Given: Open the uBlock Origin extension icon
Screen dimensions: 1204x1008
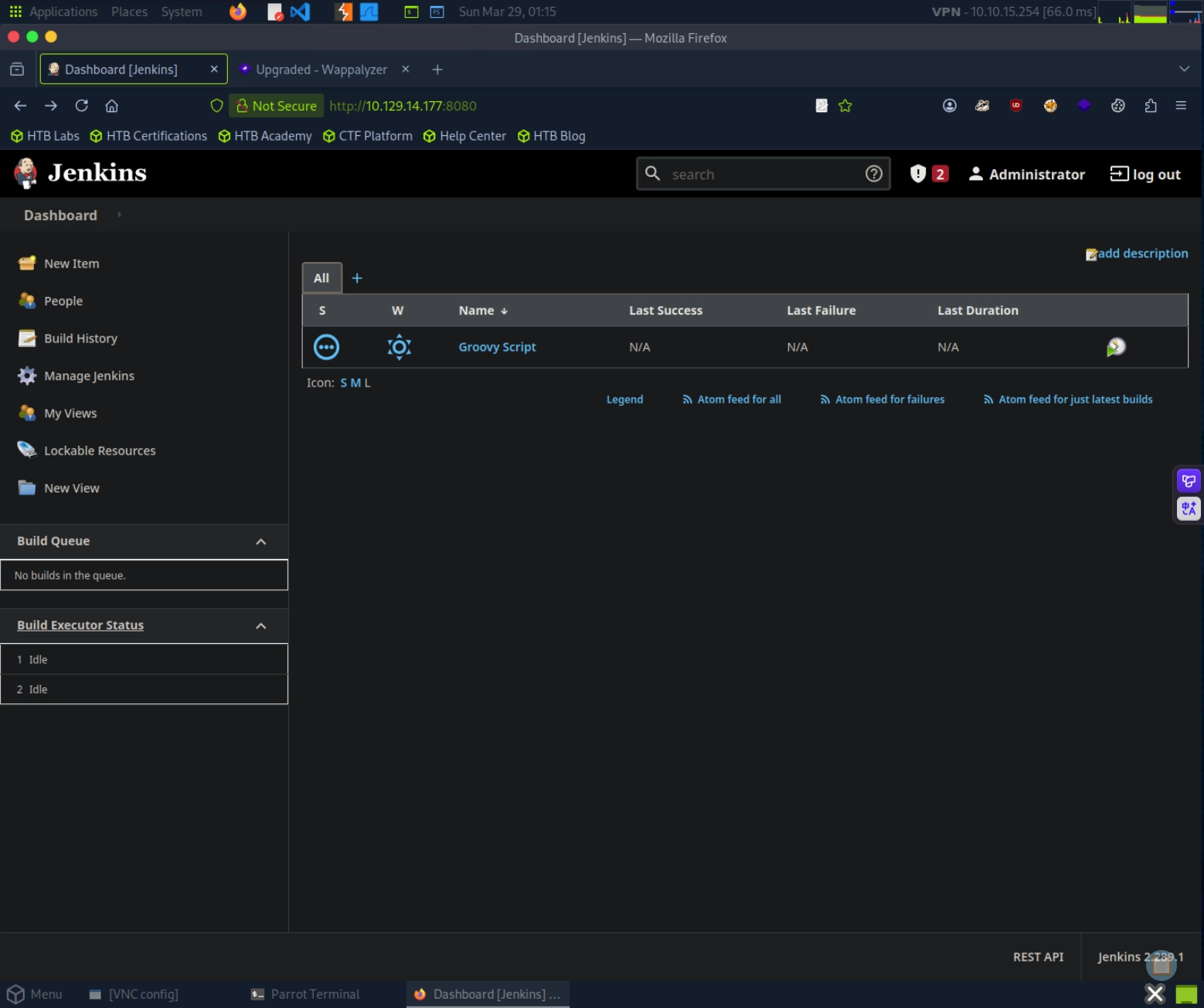Looking at the screenshot, I should [x=1015, y=106].
